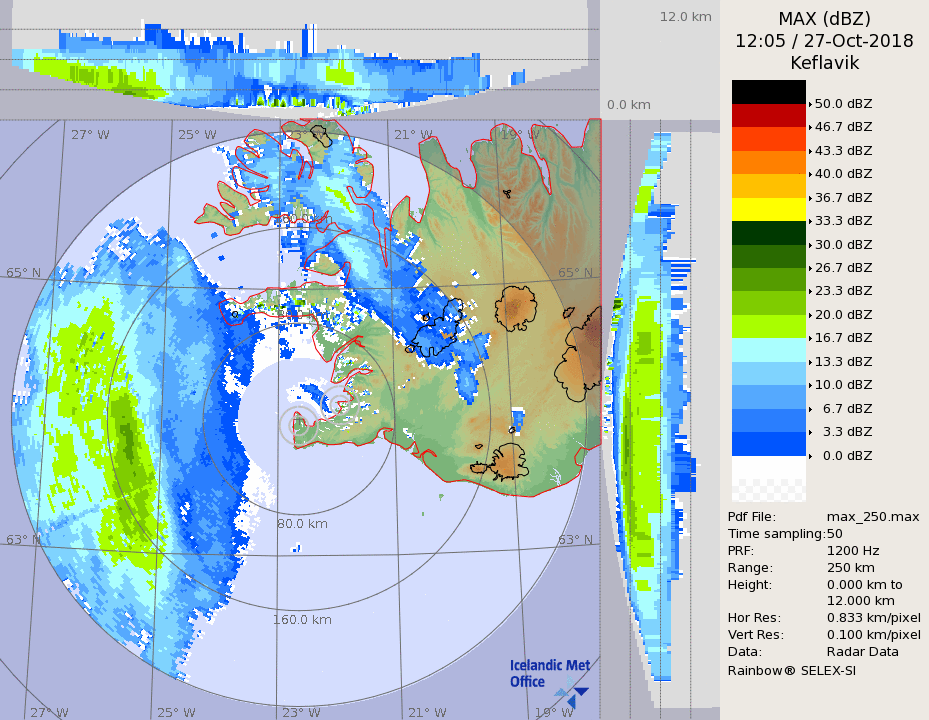Select the white 0.0 dBZ legend swatch
This screenshot has width=929, height=720.
pyautogui.click(x=768, y=468)
